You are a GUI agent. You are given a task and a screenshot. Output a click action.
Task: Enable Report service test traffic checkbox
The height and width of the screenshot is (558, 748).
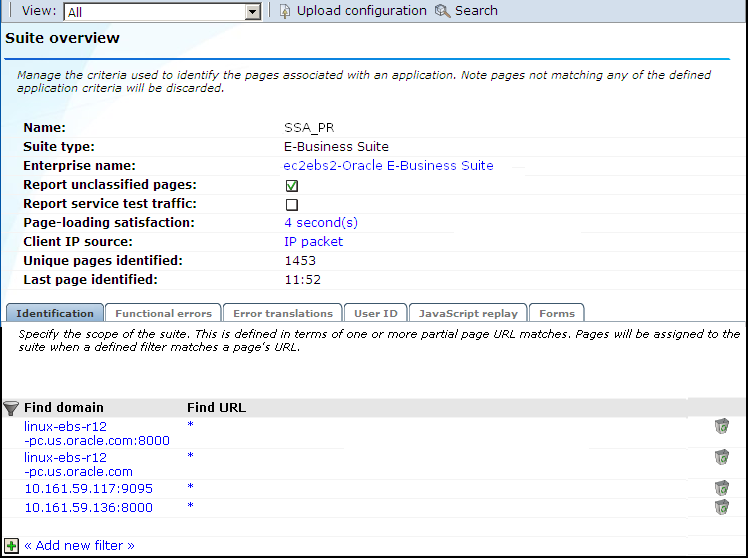292,205
